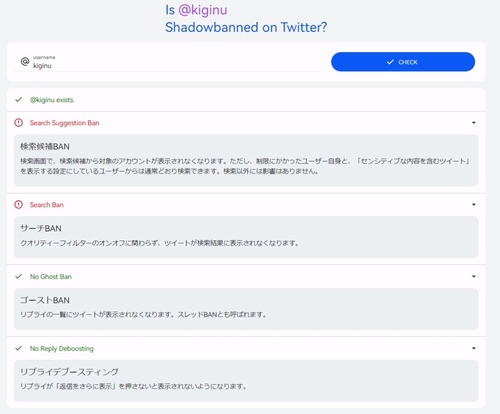Click the ghost ban description about リプライの一覧
Viewport: 500px width, 414px height.
click(143, 315)
